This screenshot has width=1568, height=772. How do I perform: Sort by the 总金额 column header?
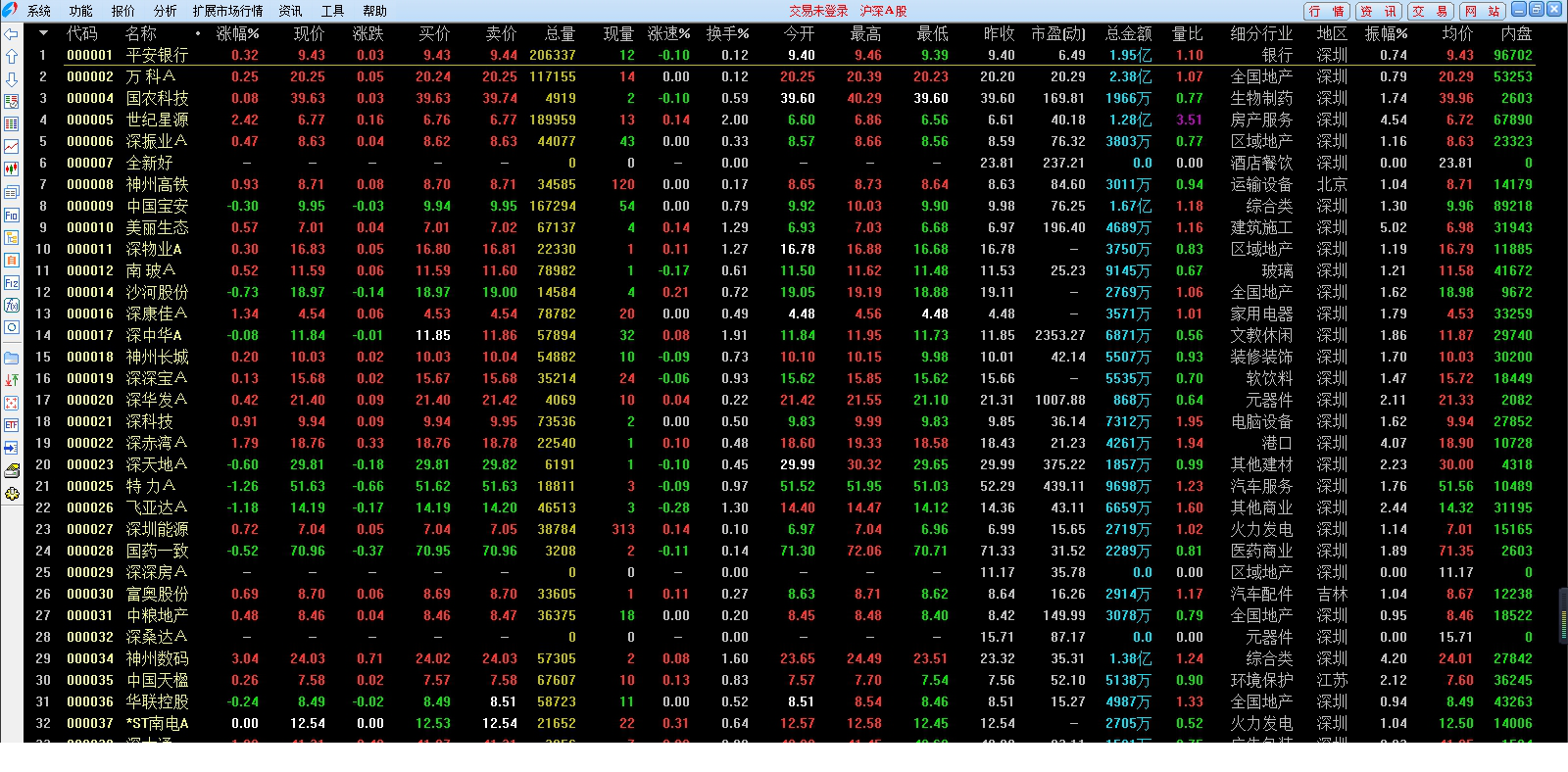pos(1128,33)
